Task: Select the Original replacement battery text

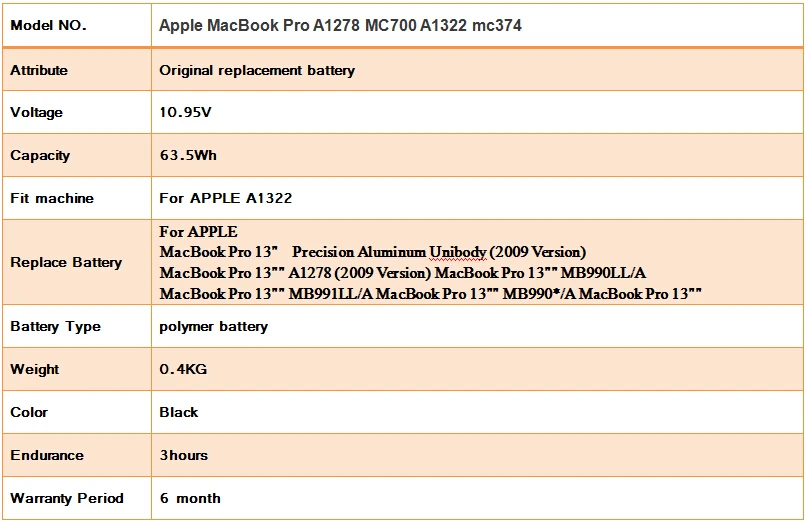Action: [x=257, y=70]
